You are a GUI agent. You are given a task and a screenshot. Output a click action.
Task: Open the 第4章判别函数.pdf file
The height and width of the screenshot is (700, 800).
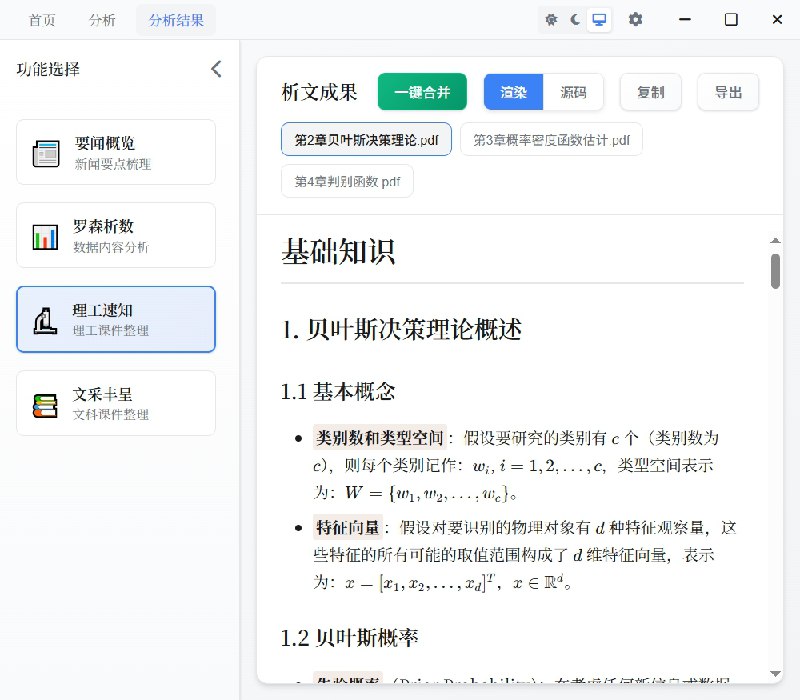[346, 182]
